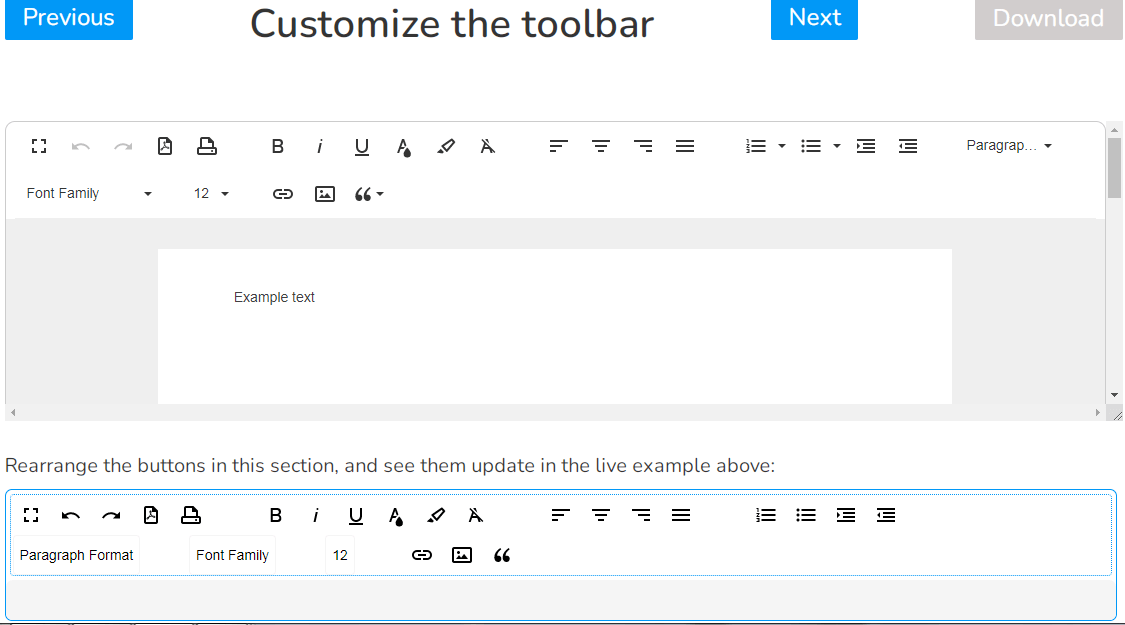Click the insert link icon
Screen dimensions: 1125x625
(x=282, y=193)
